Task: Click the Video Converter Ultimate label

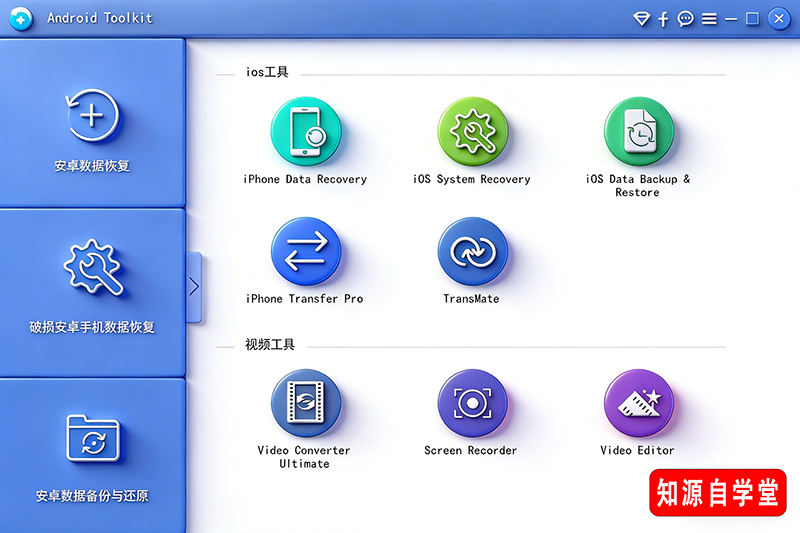Action: (x=304, y=457)
